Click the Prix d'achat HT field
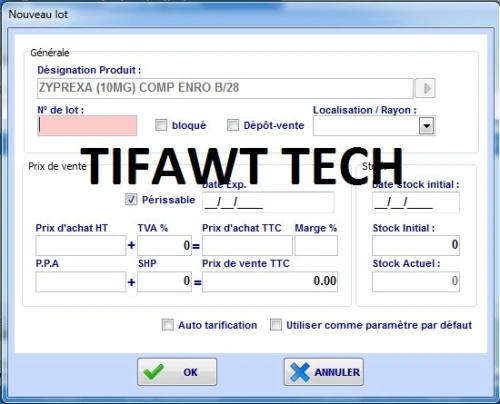The width and height of the screenshot is (500, 404). [81, 245]
